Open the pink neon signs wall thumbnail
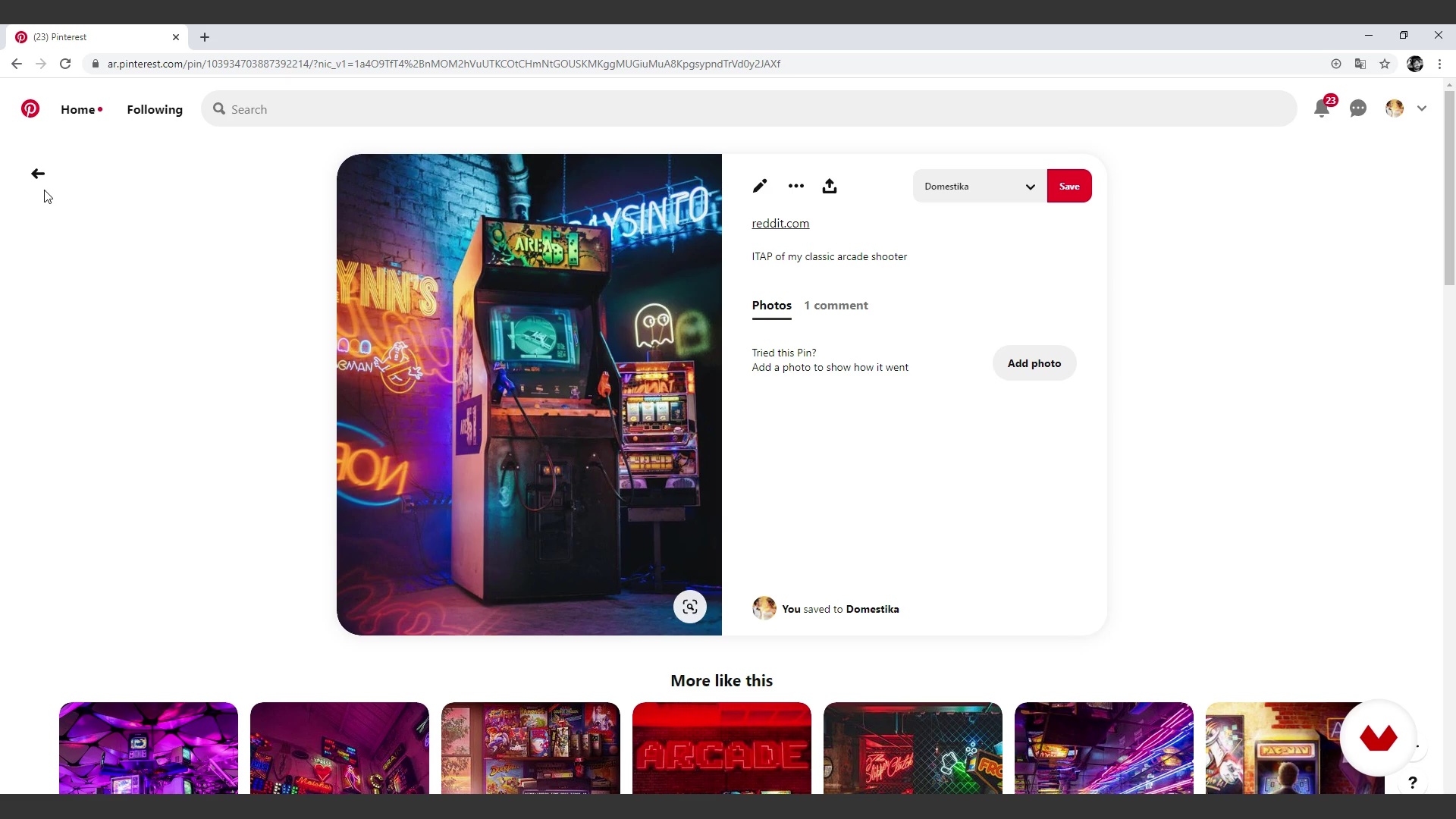Image resolution: width=1456 pixels, height=819 pixels. [340, 748]
